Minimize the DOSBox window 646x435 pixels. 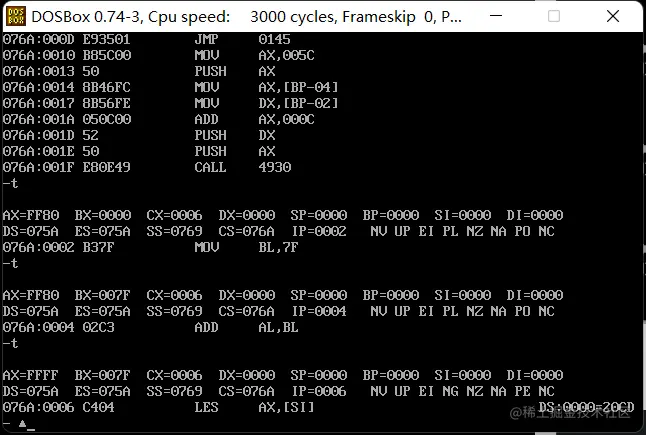496,16
